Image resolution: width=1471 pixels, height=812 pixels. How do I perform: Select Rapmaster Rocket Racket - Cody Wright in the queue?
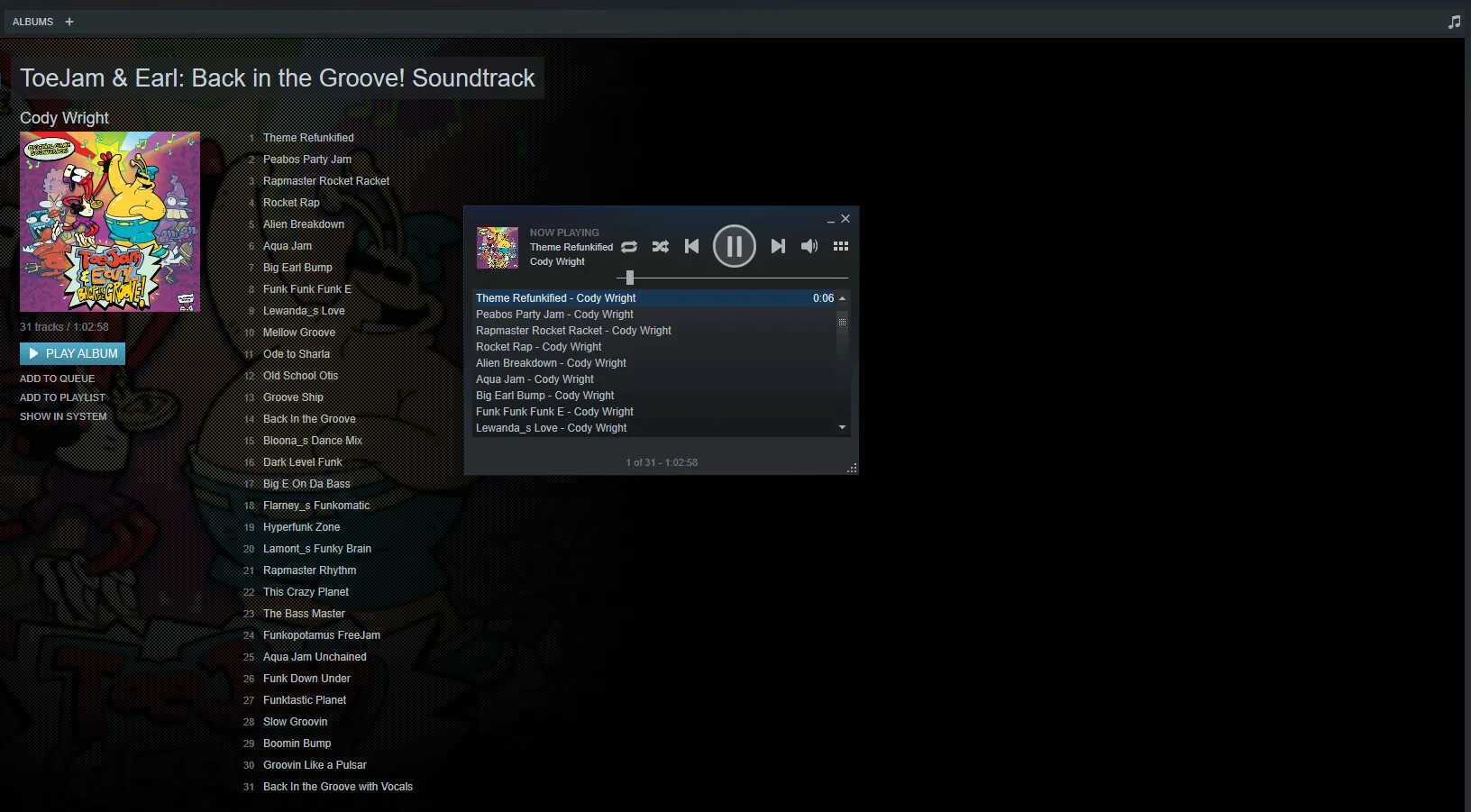[655, 331]
